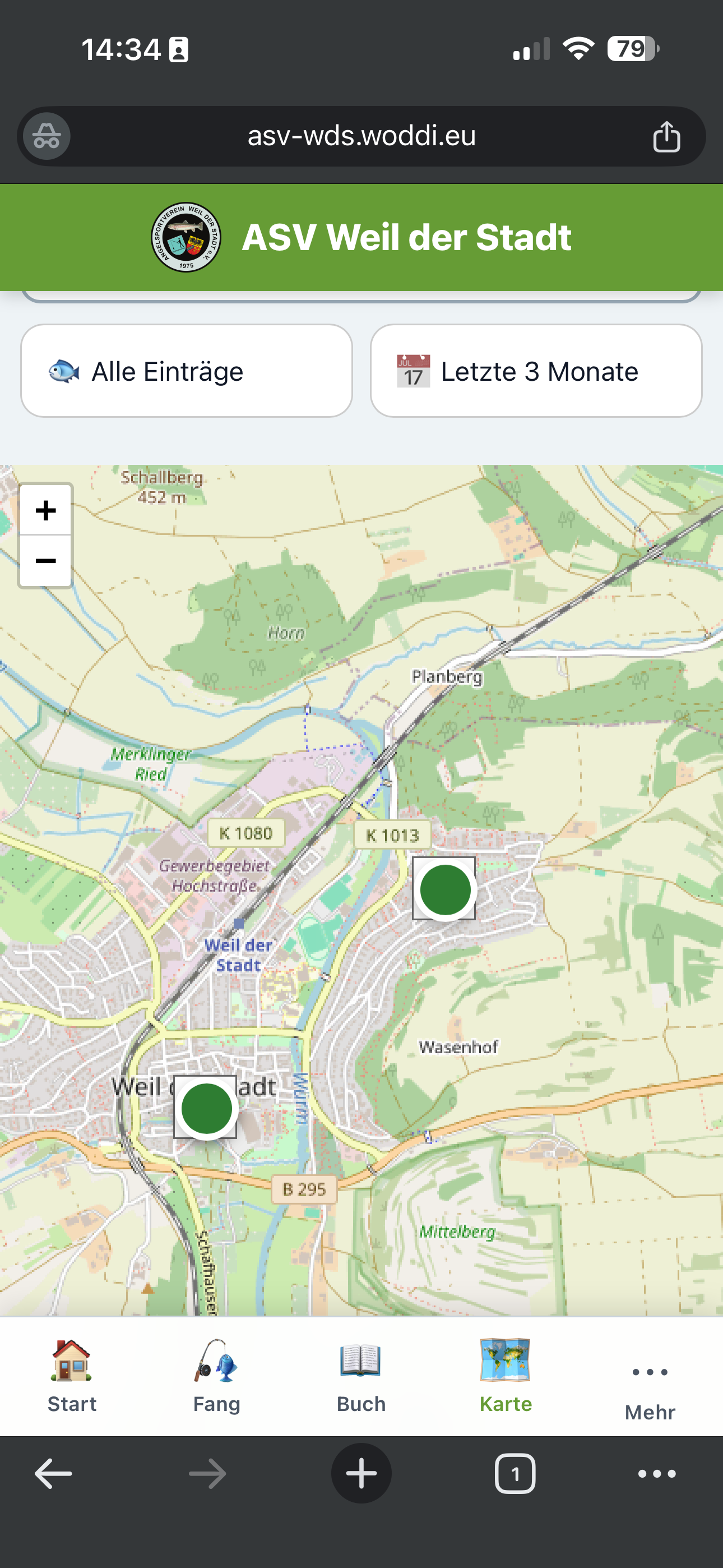This screenshot has height=1568, width=723.
Task: Show open tabs switcher
Action: 515,1474
